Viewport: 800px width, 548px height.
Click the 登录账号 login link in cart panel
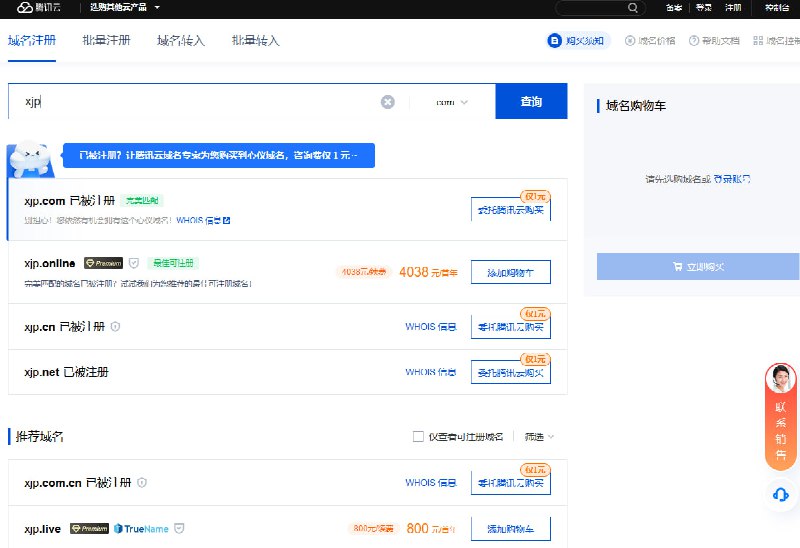pyautogui.click(x=732, y=179)
